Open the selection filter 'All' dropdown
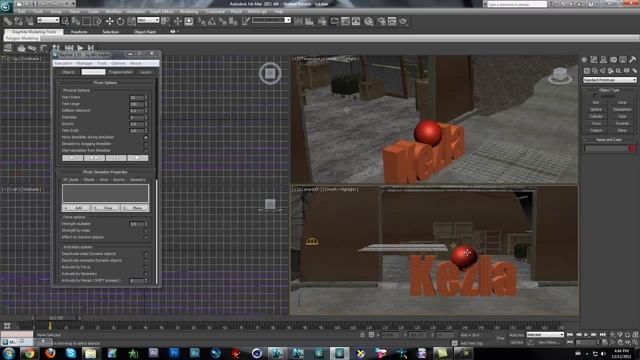The width and height of the screenshot is (640, 360). (x=48, y=20)
